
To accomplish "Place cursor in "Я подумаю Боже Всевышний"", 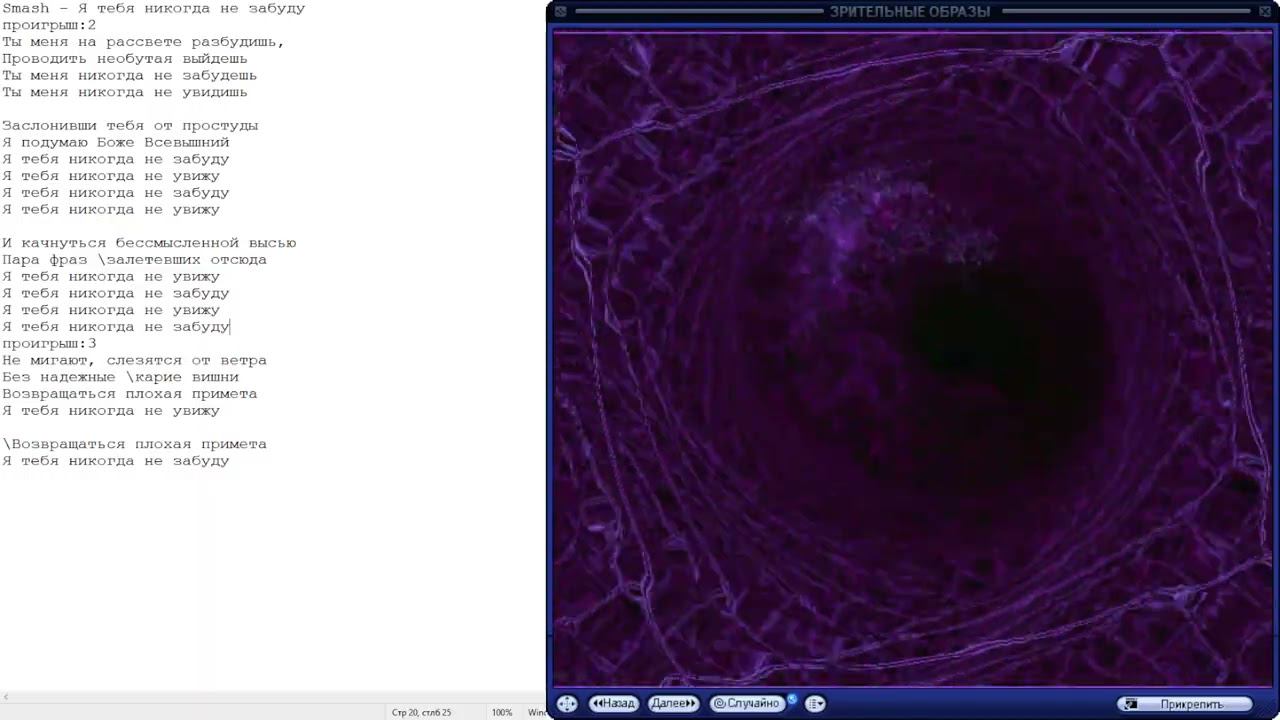I will pos(116,143).
